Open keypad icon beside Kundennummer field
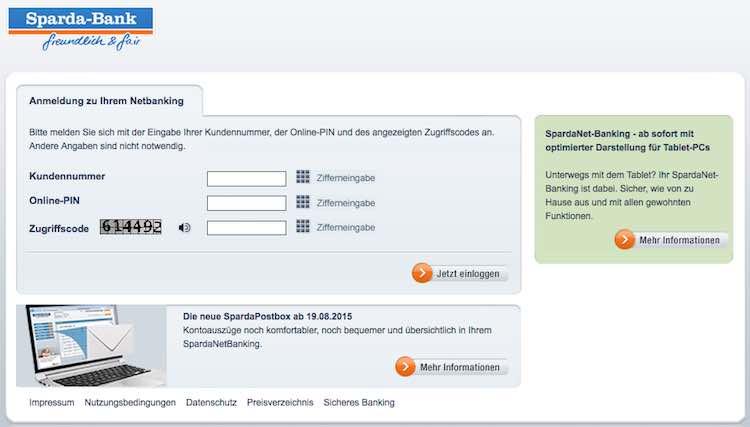The height and width of the screenshot is (427, 750). point(303,178)
